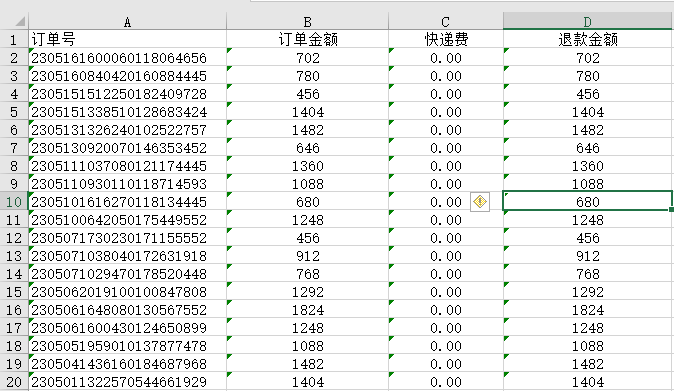Click refund amount 768 in row 14
Screen dimensions: 674x391
tap(588, 274)
